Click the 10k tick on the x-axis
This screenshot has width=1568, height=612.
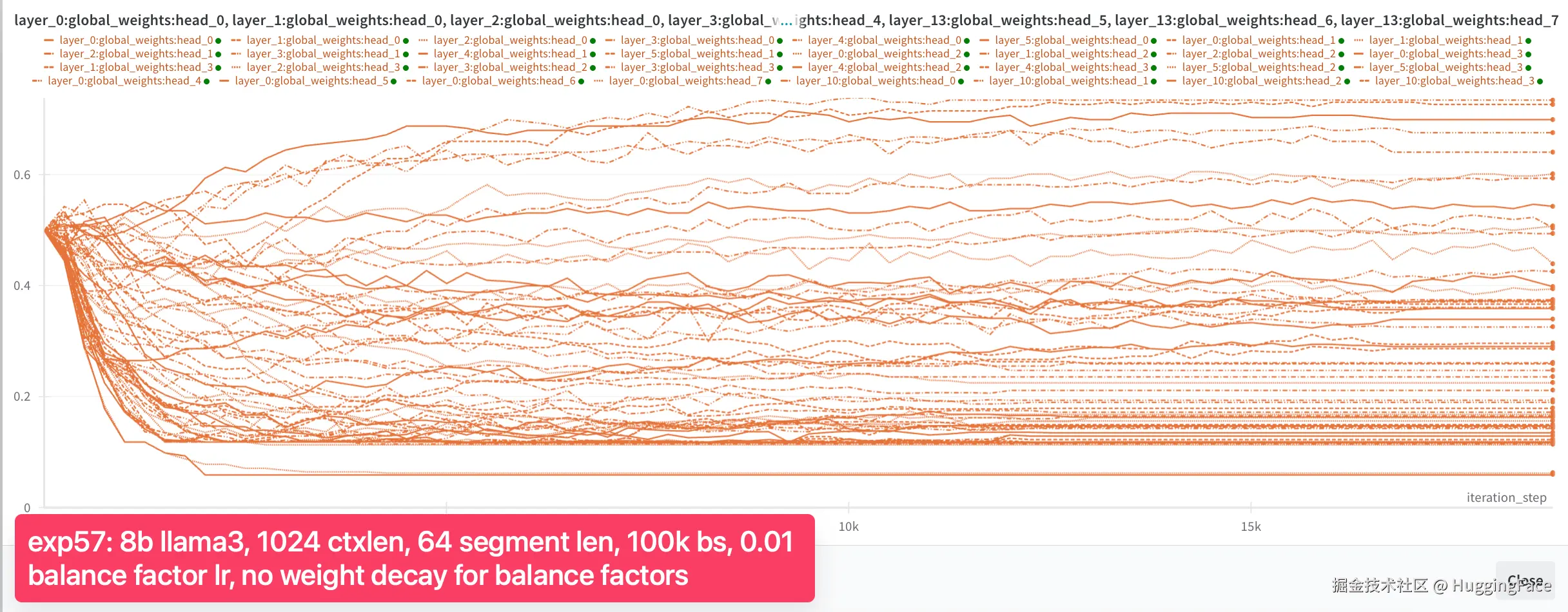coord(848,527)
